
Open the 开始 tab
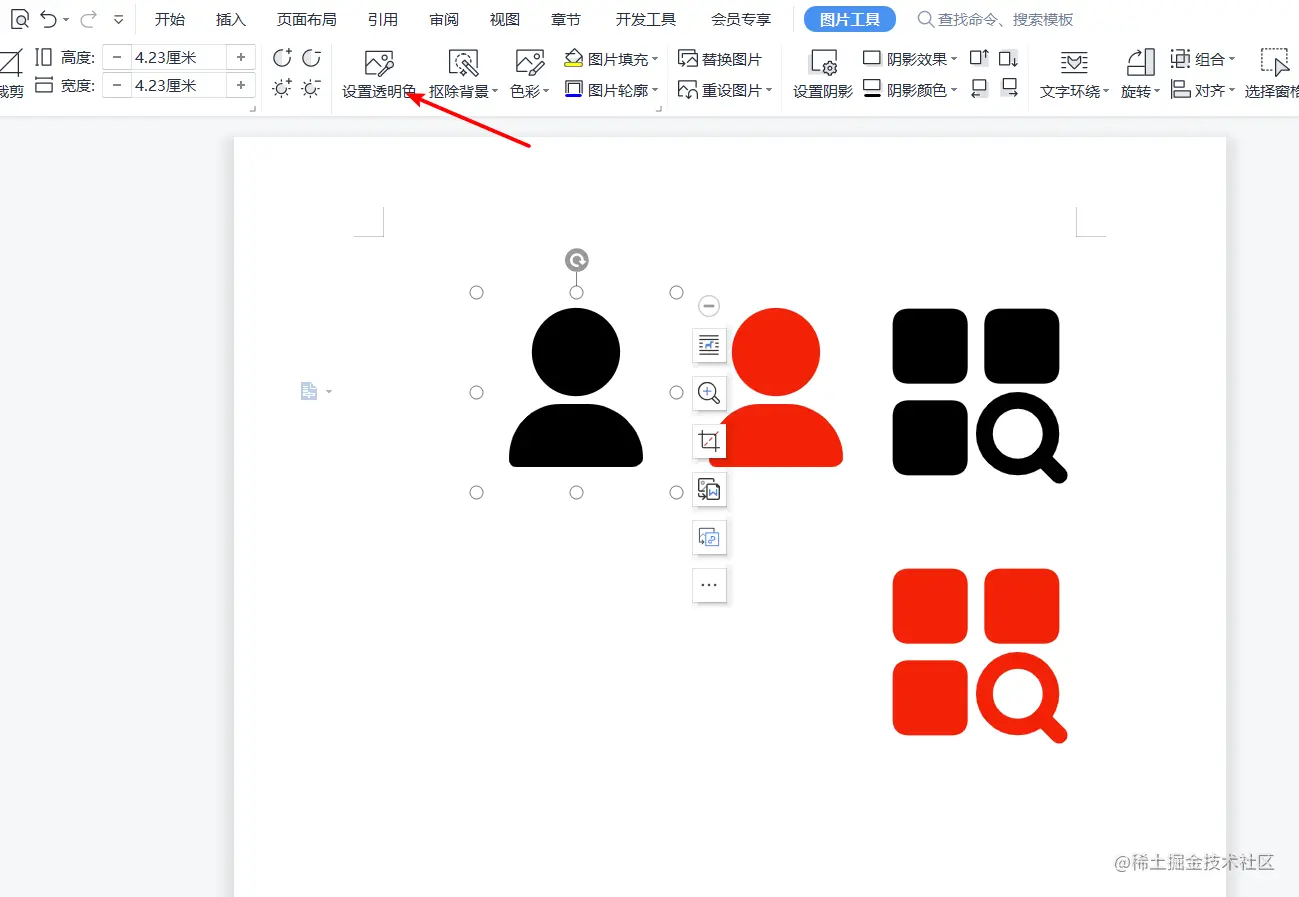[170, 20]
